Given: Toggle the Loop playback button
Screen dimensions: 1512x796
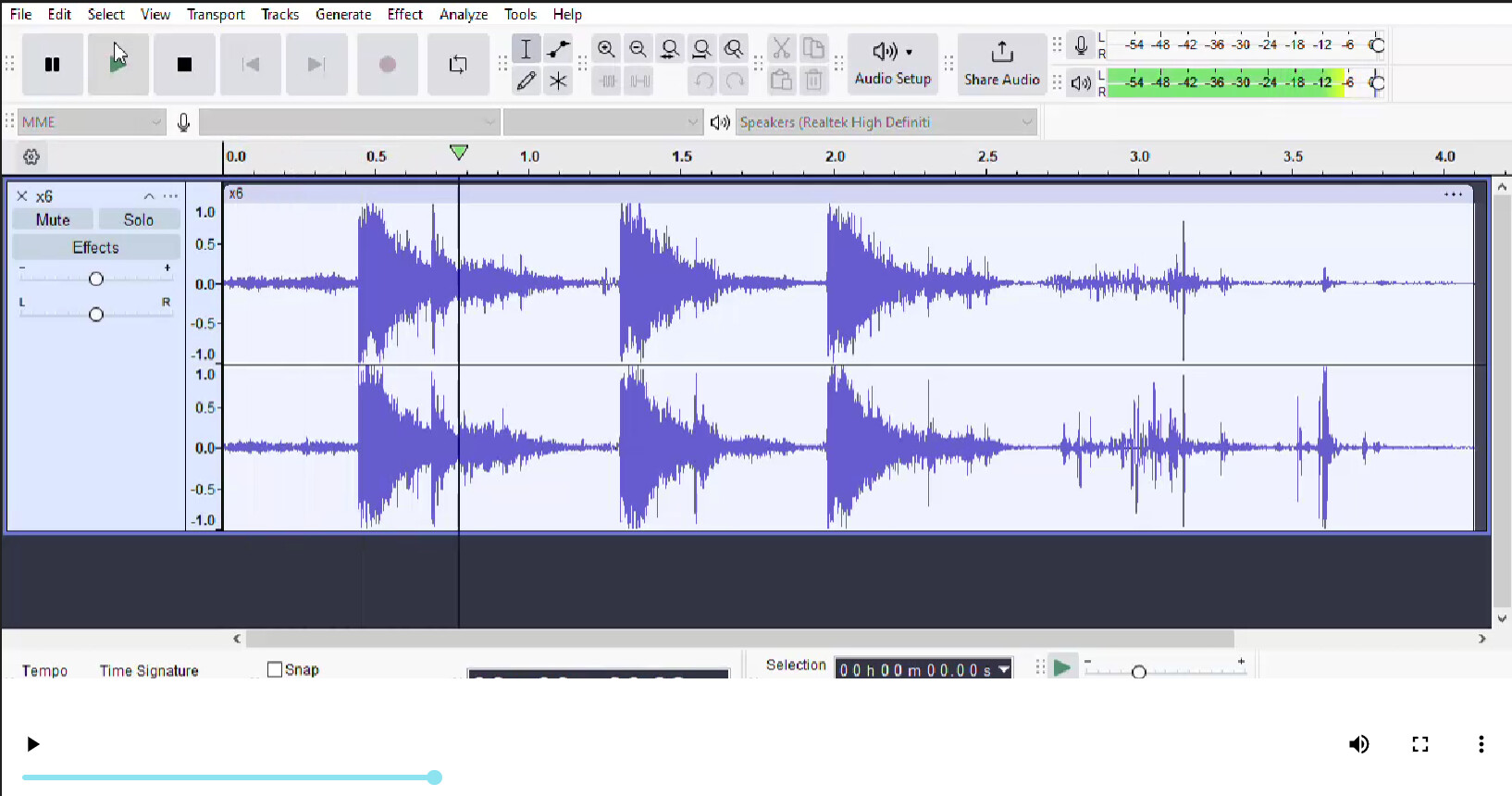Looking at the screenshot, I should pos(458,65).
